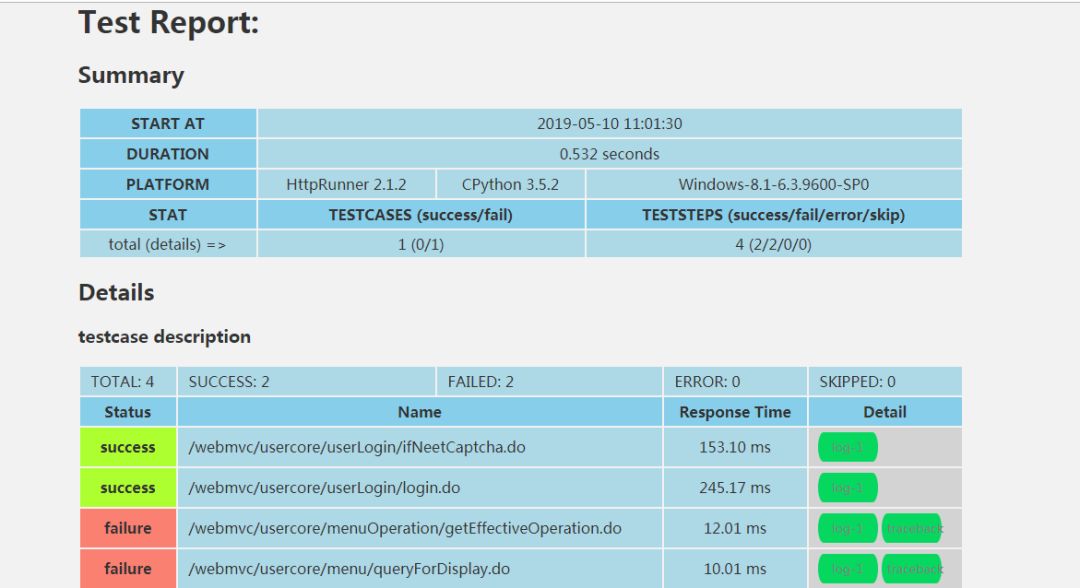Click the menu/queryForDisplay.do test name

(349, 569)
